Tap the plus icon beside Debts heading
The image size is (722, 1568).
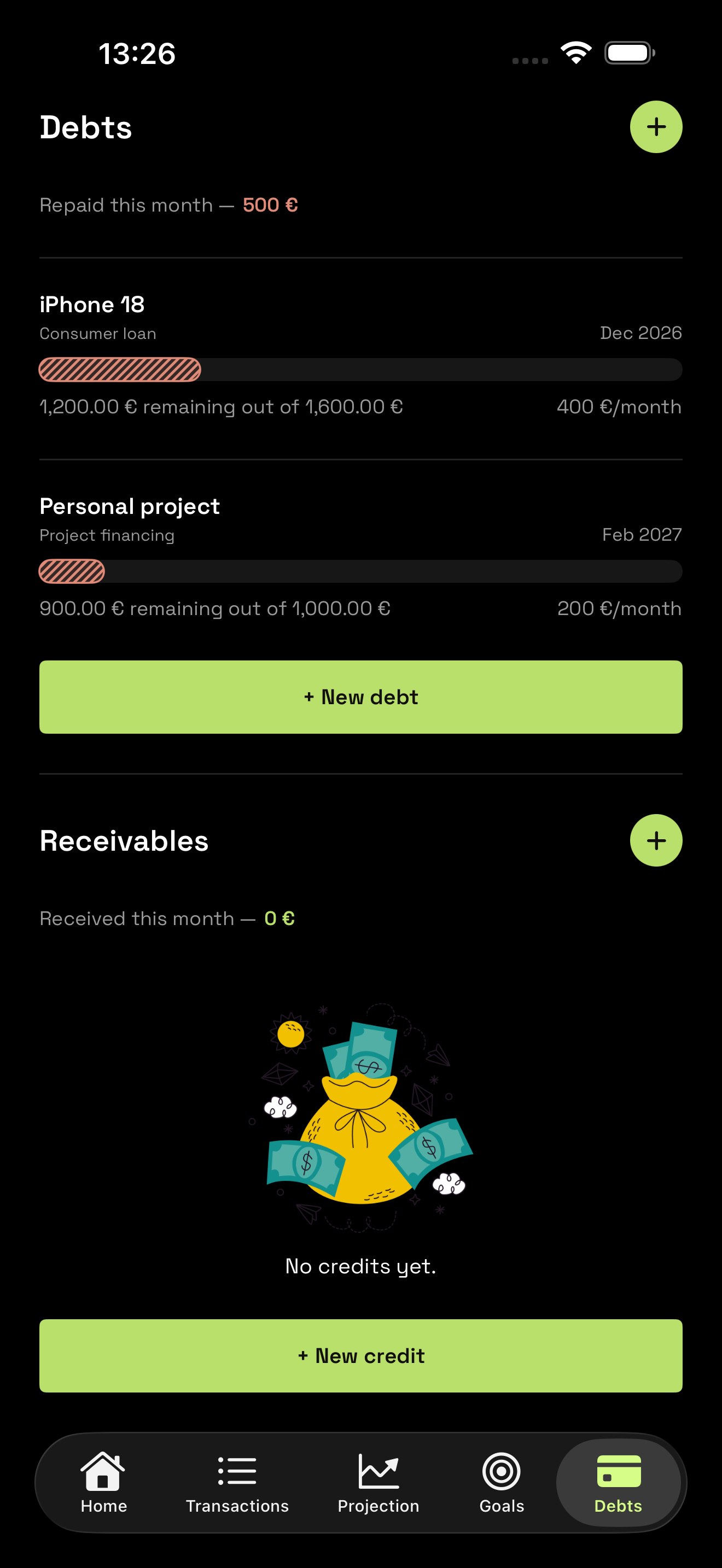tap(656, 127)
